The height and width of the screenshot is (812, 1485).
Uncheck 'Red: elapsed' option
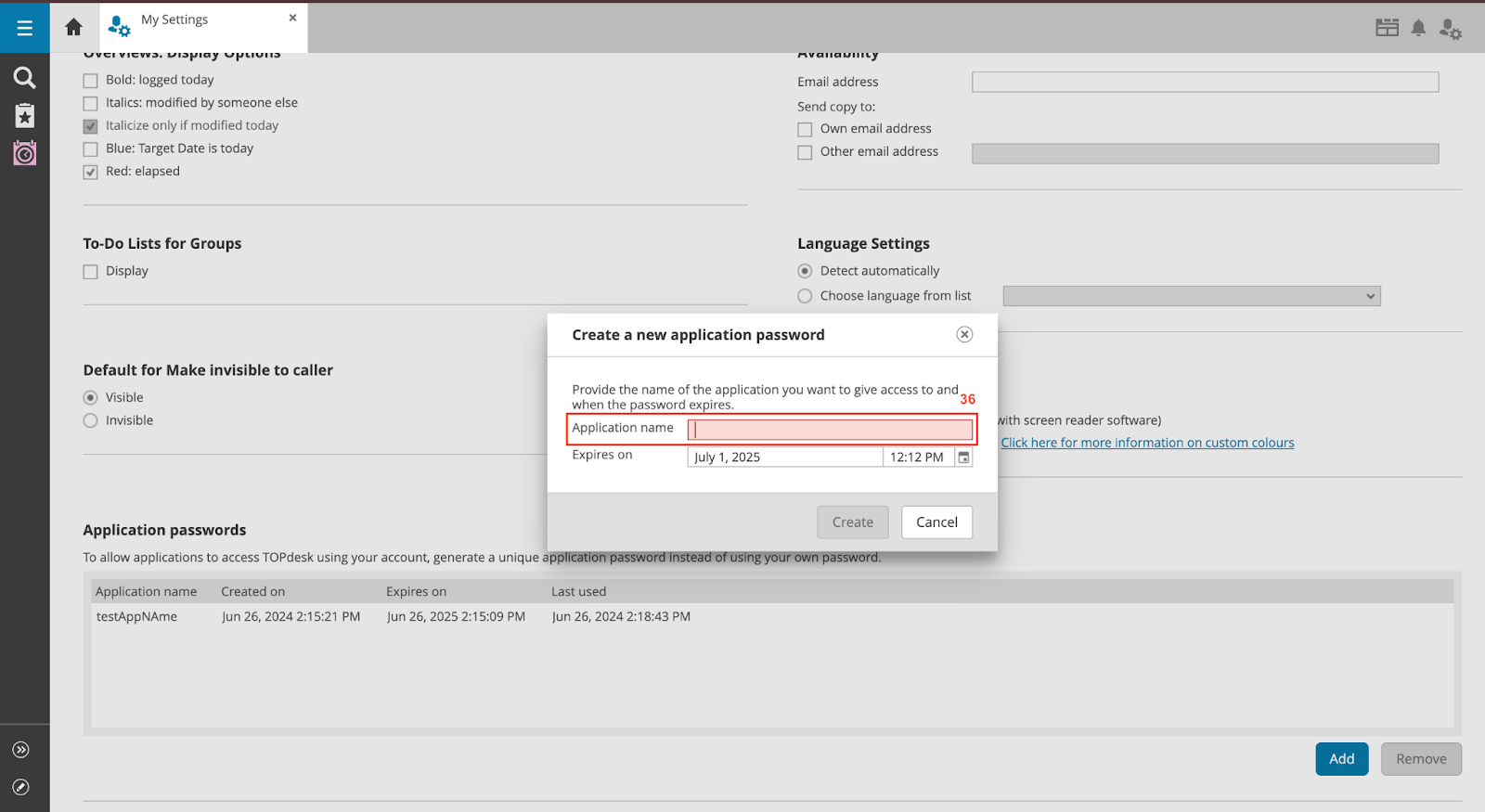(91, 172)
